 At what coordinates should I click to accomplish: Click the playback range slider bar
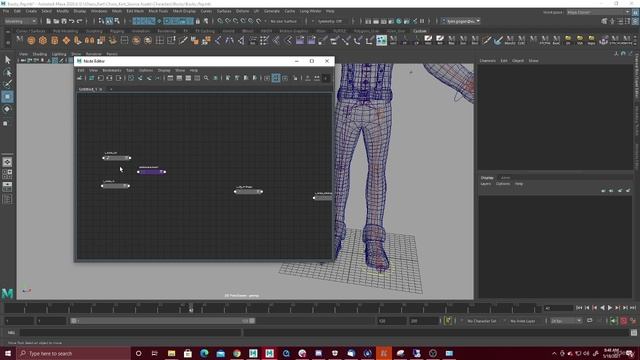163,321
